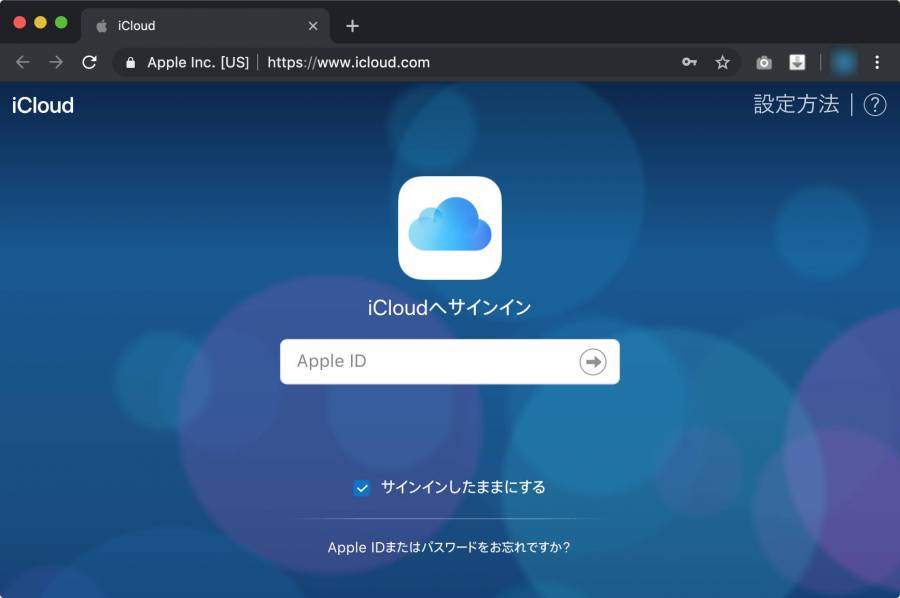This screenshot has width=900, height=598.
Task: Open saved passwords key icon
Action: (689, 62)
